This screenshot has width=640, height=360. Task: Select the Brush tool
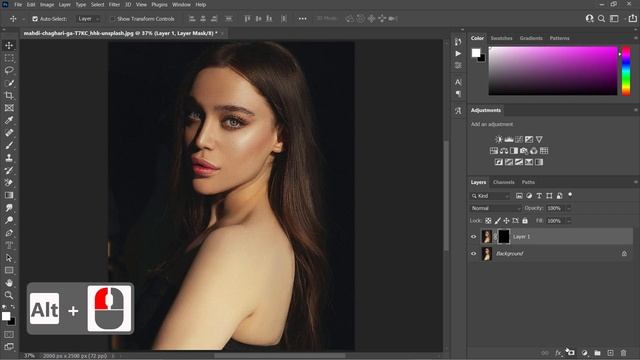point(9,145)
